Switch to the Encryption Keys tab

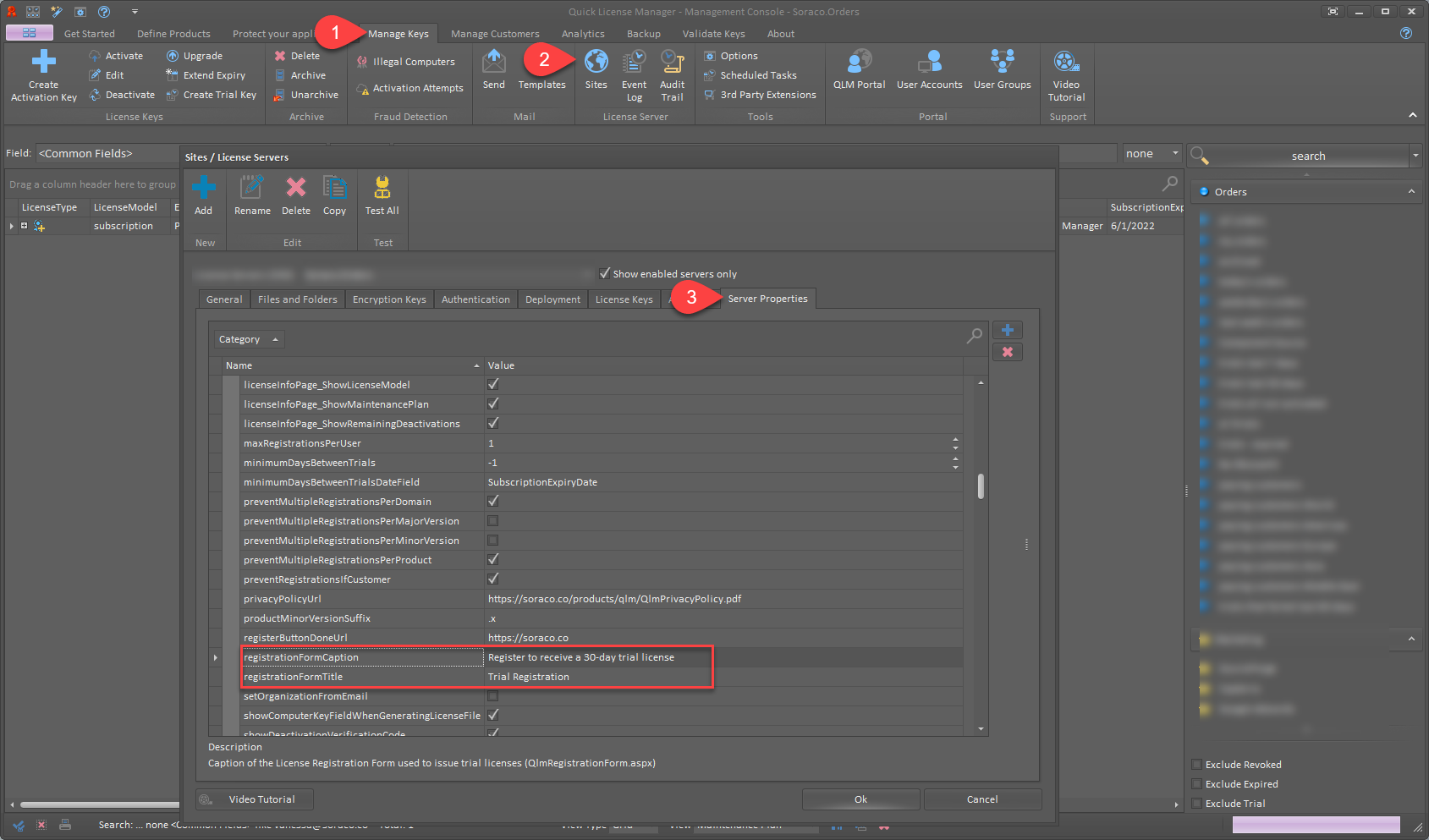click(389, 299)
